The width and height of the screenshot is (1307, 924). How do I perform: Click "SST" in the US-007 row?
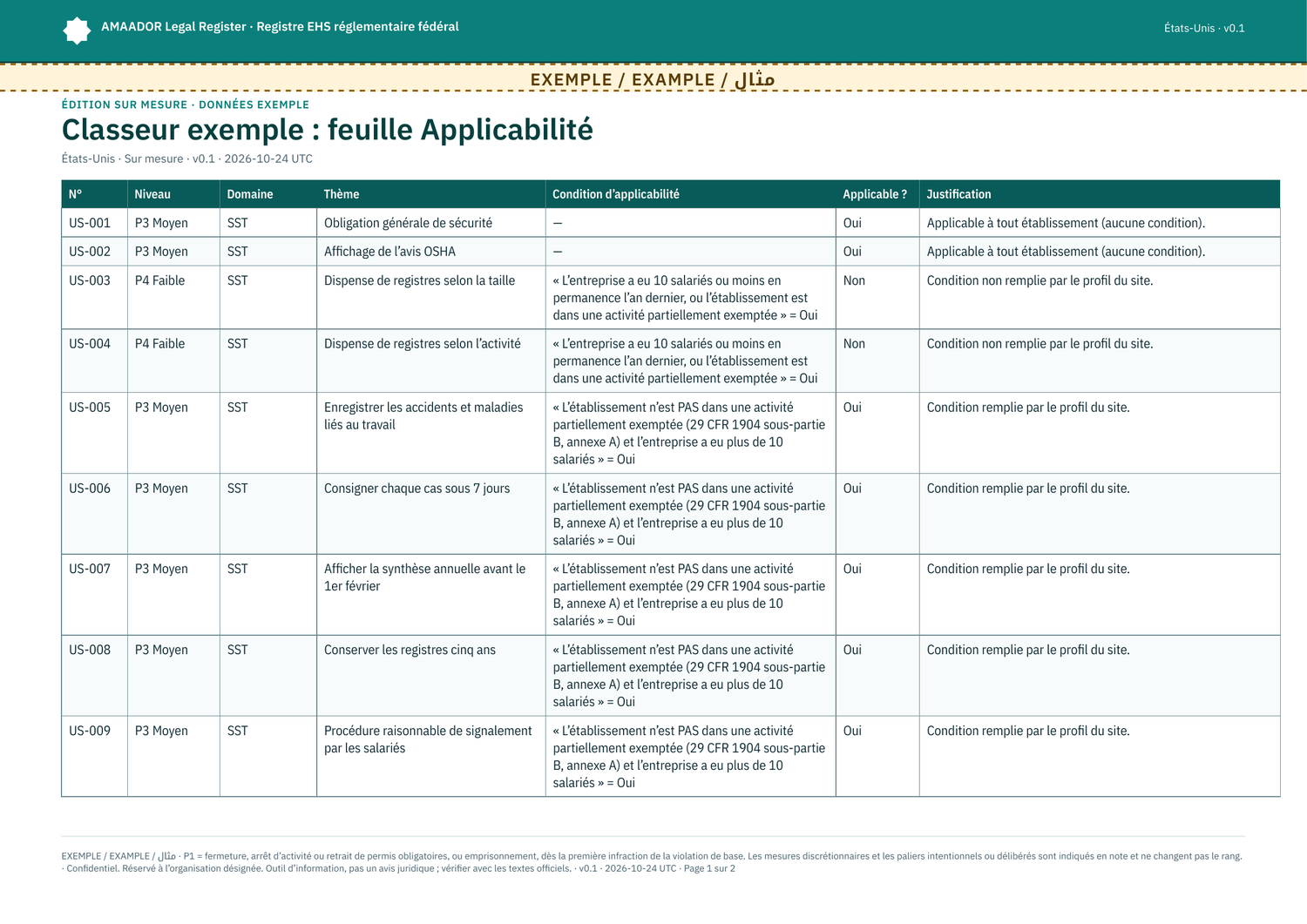coord(237,569)
